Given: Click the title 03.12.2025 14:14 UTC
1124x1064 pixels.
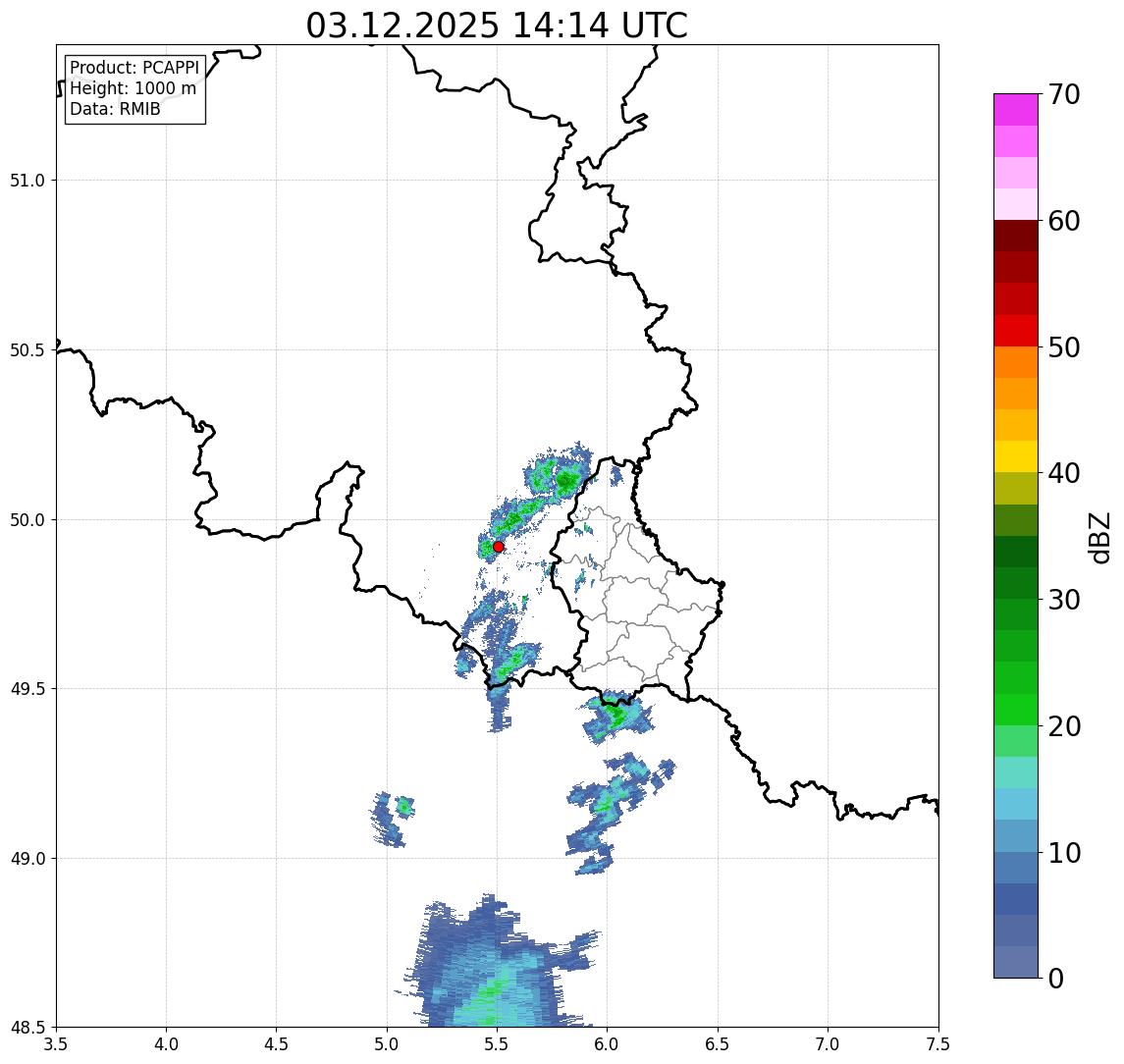Looking at the screenshot, I should (x=497, y=26).
